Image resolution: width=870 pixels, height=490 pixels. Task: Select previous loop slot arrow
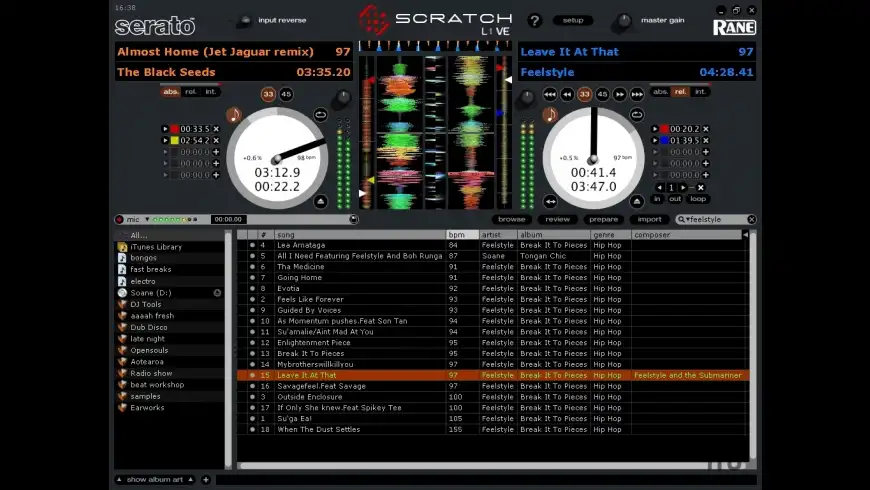coord(659,188)
